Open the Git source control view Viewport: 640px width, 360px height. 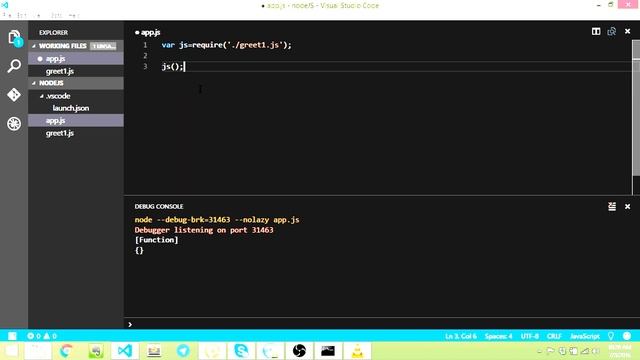pos(14,95)
